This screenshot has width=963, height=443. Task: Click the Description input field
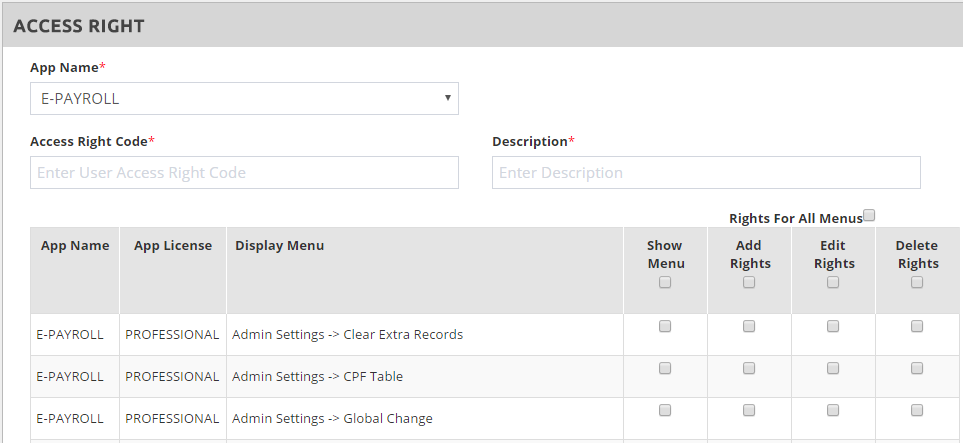pyautogui.click(x=706, y=173)
